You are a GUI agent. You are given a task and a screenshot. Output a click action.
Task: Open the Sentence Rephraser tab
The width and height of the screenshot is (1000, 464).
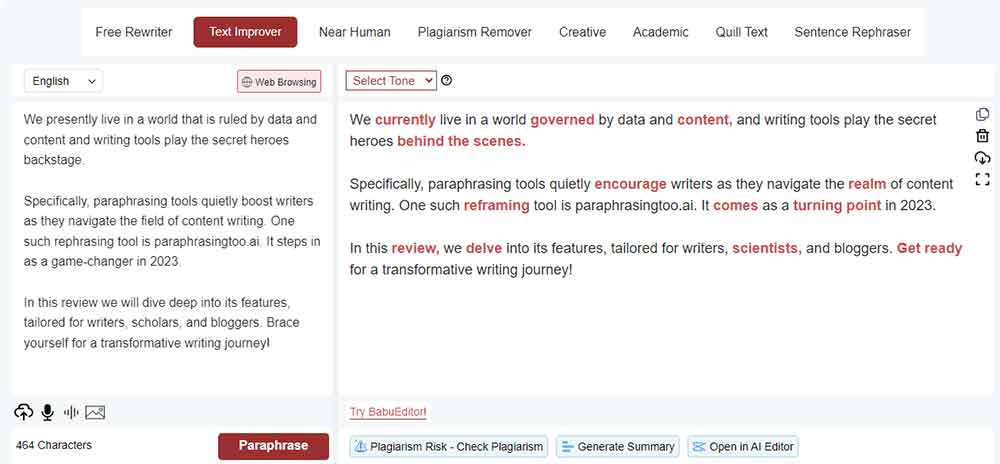852,32
